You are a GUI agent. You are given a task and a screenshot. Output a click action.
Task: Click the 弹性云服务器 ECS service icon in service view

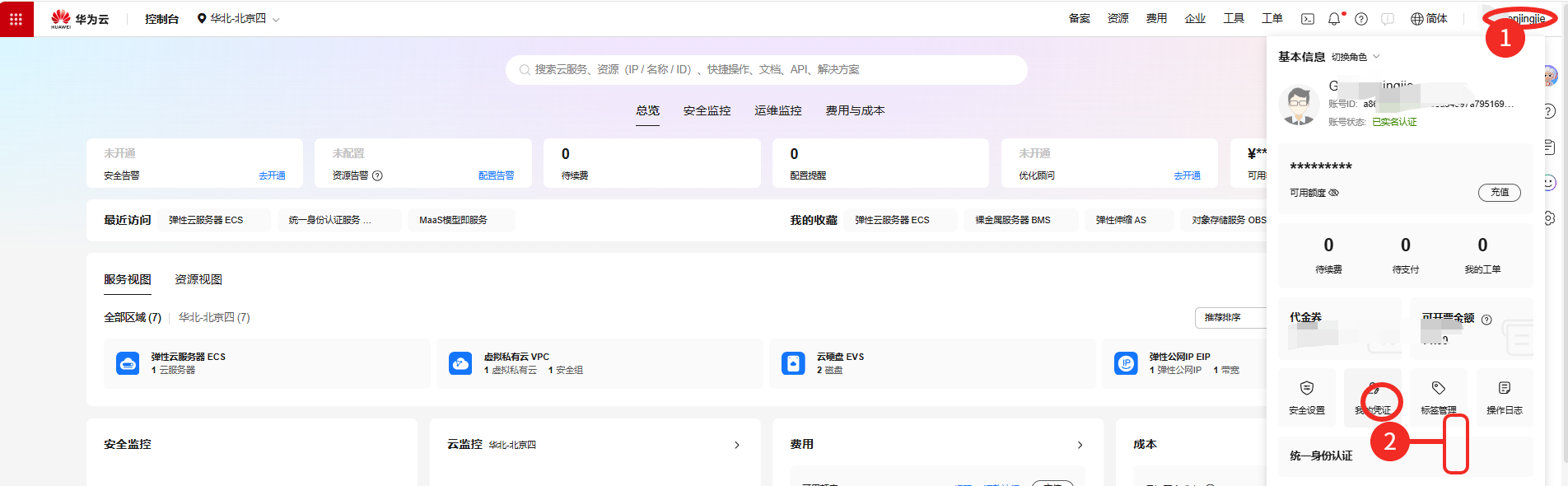128,363
